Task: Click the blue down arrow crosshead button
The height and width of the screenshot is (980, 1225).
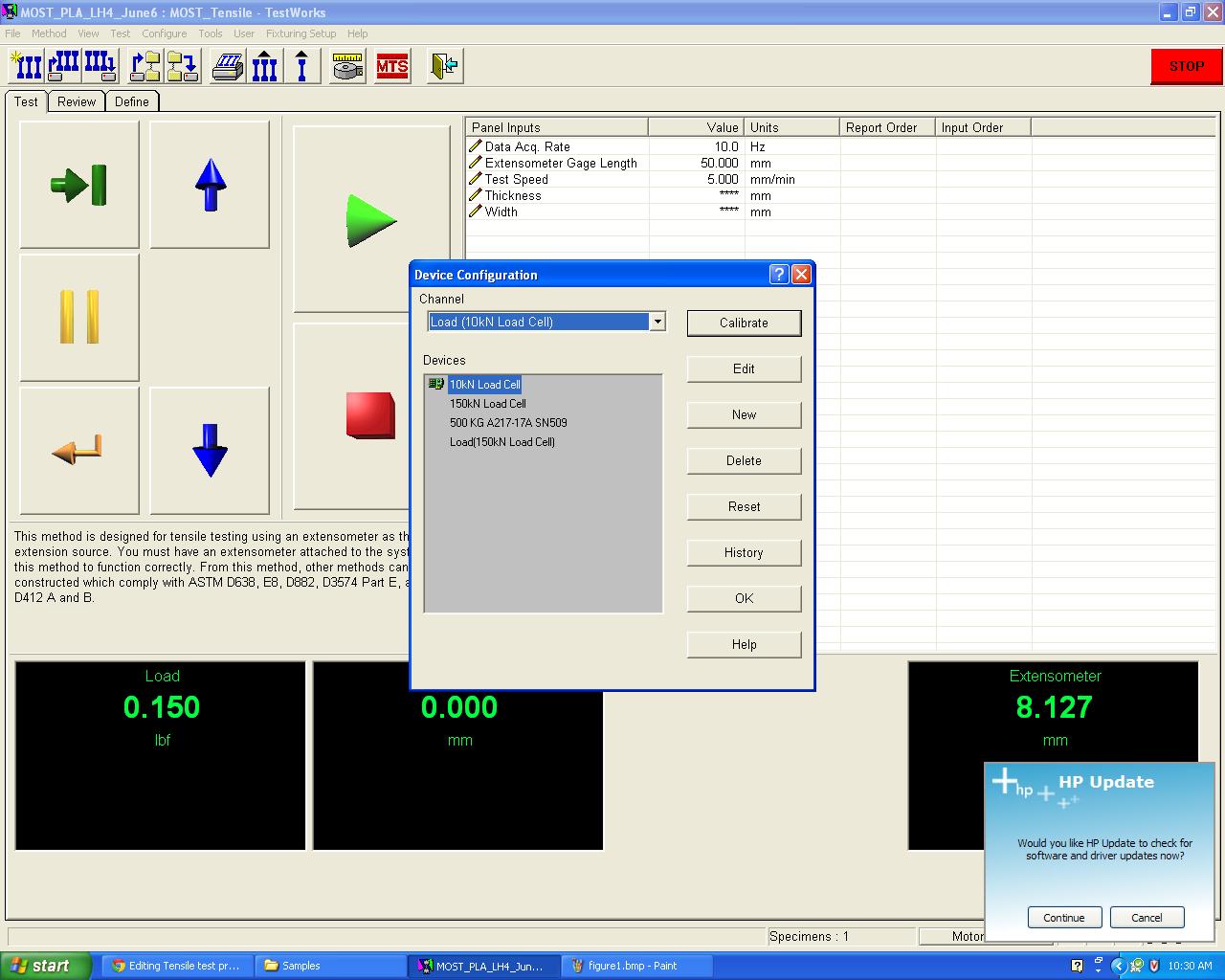Action: tap(210, 450)
